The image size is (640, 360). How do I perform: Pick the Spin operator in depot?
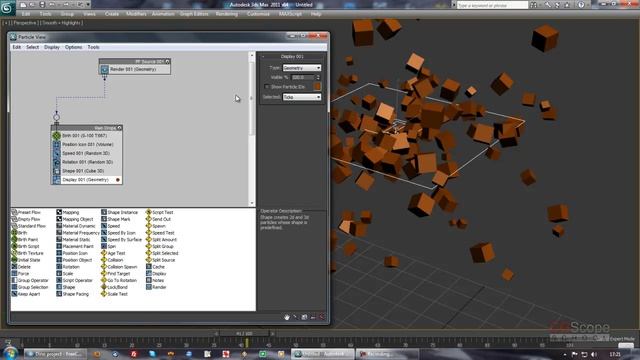[109, 246]
